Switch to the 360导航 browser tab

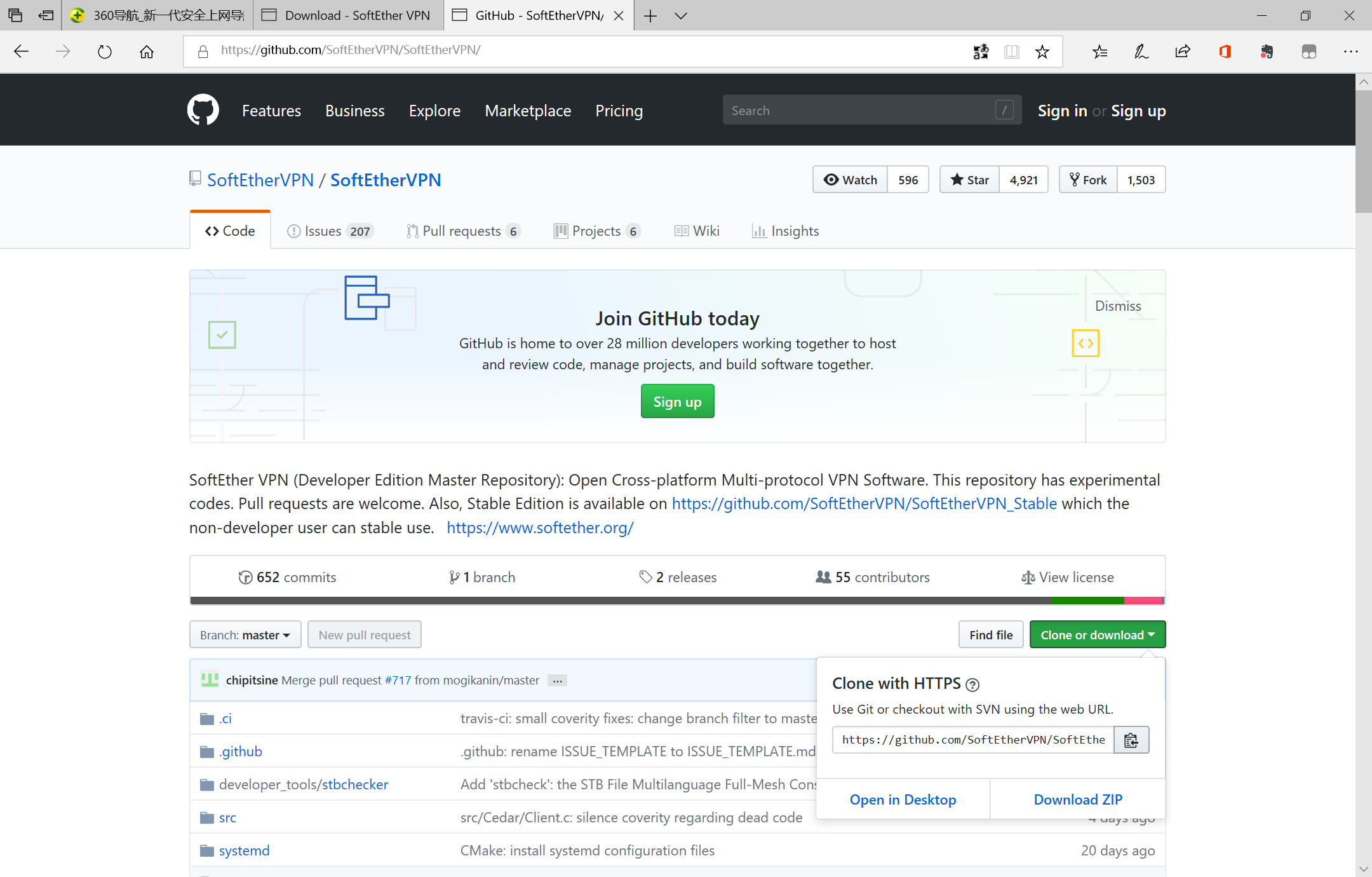(x=158, y=15)
